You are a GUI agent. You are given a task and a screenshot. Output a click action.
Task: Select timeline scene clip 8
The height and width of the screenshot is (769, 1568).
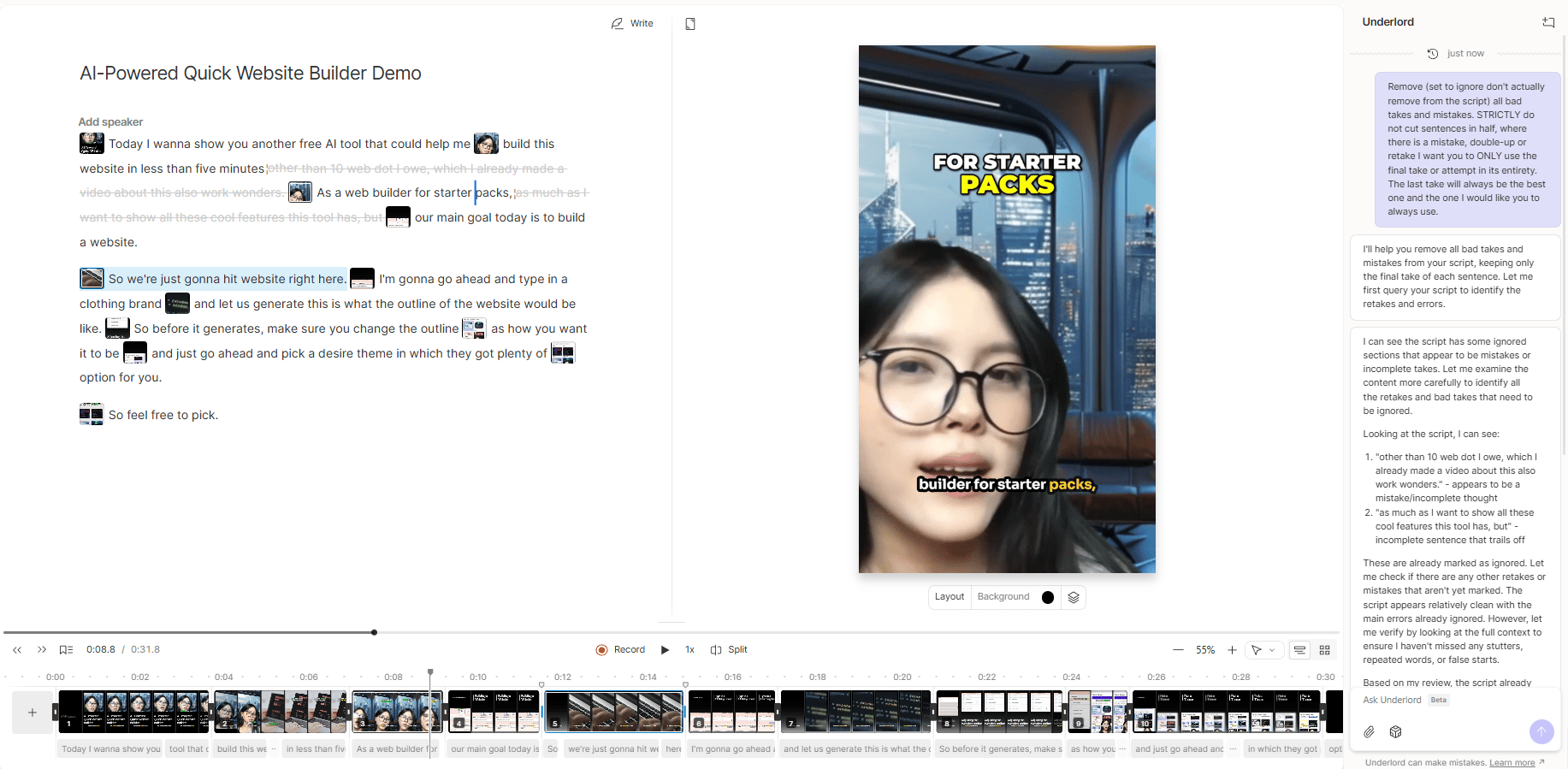click(999, 712)
